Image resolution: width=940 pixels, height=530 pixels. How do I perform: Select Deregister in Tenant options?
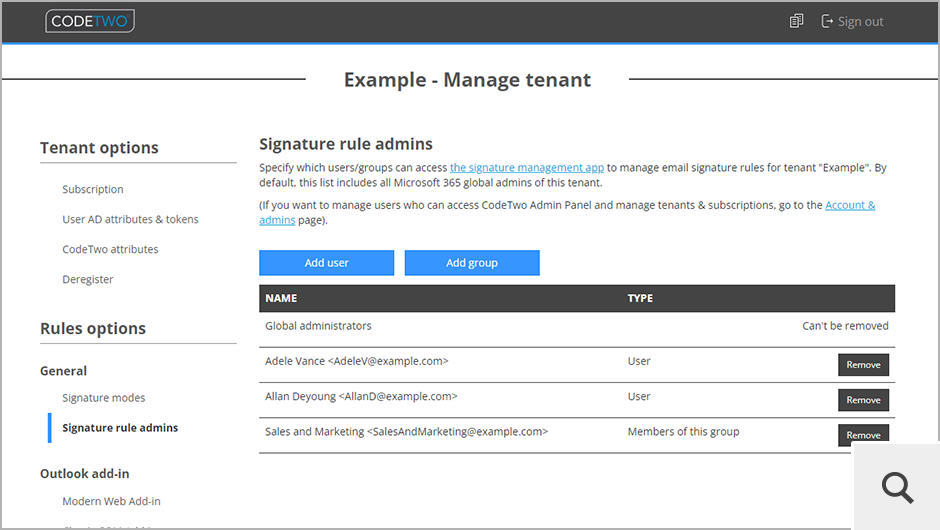pyautogui.click(x=88, y=279)
